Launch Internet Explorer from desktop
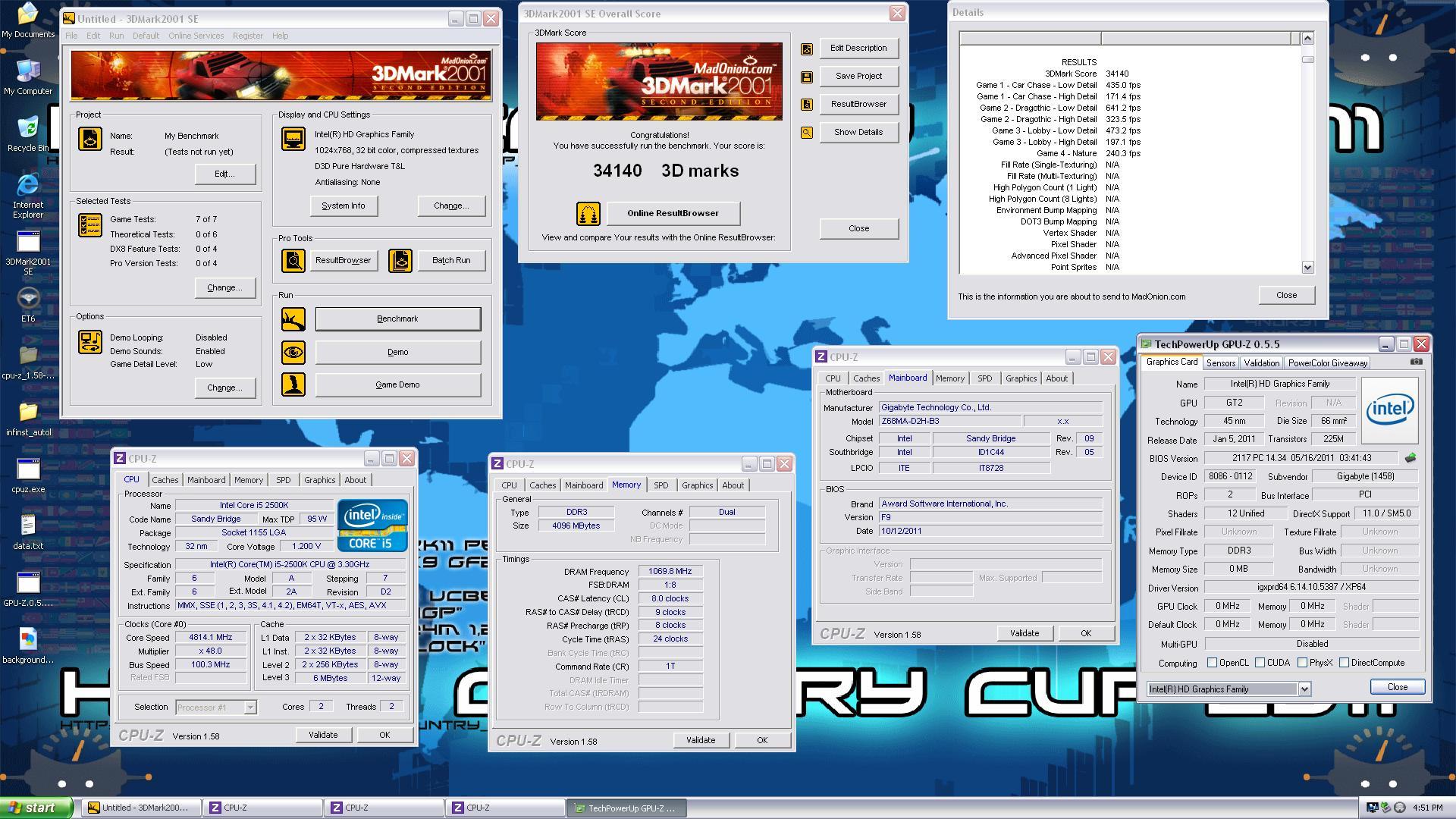1456x819 pixels. 28,196
